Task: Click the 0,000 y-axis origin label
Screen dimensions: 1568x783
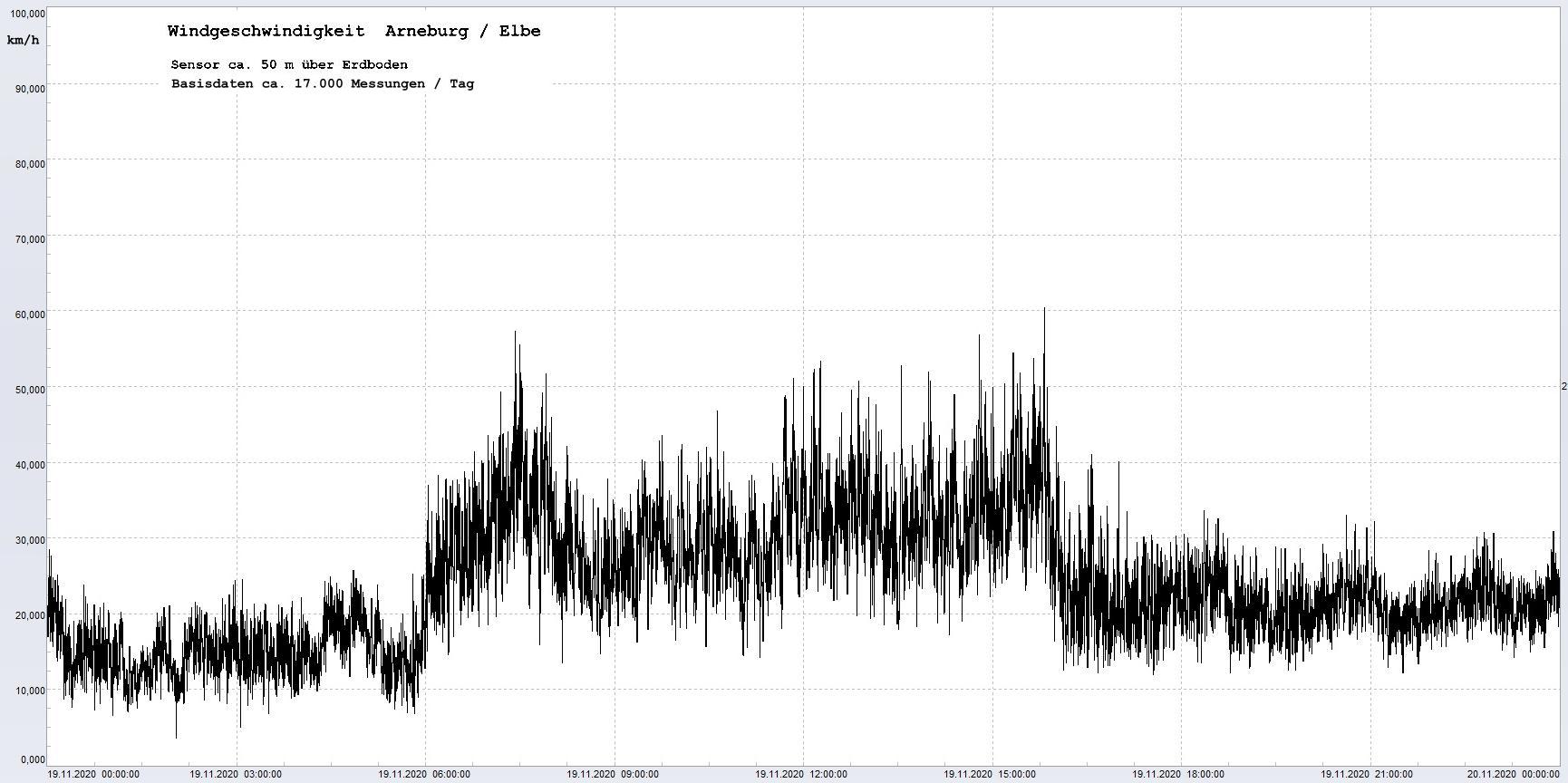Action: pos(32,759)
